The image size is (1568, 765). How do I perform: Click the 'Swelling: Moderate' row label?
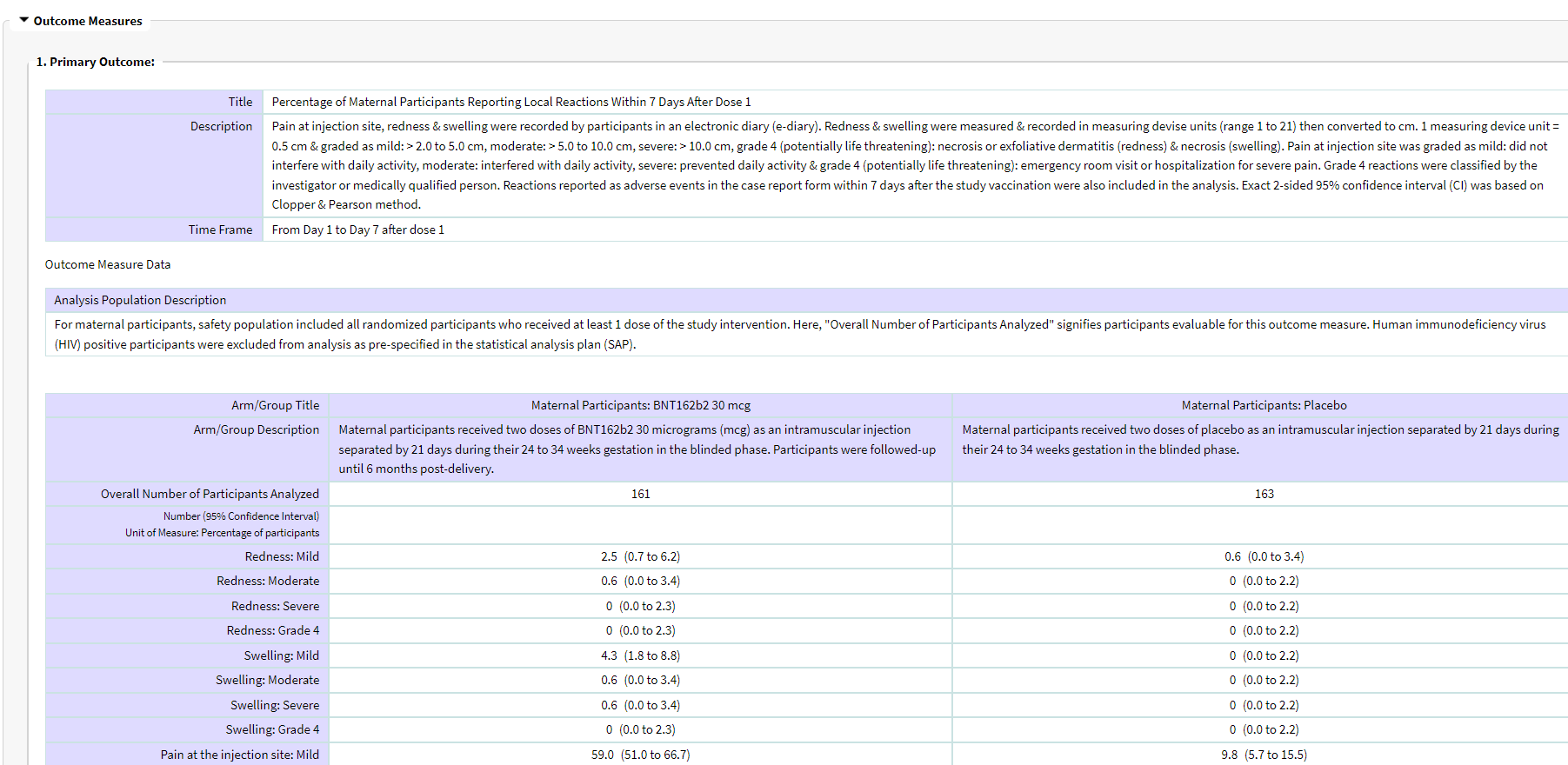point(268,680)
